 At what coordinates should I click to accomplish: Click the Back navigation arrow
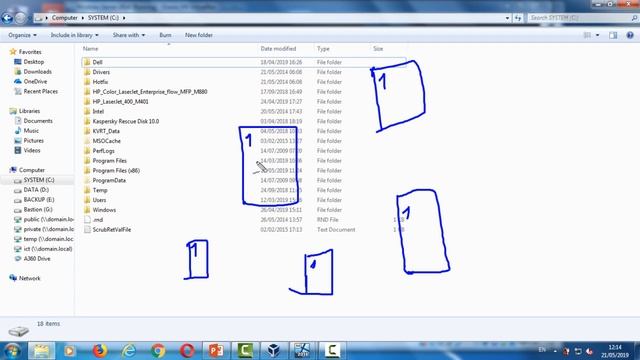pos(7,18)
